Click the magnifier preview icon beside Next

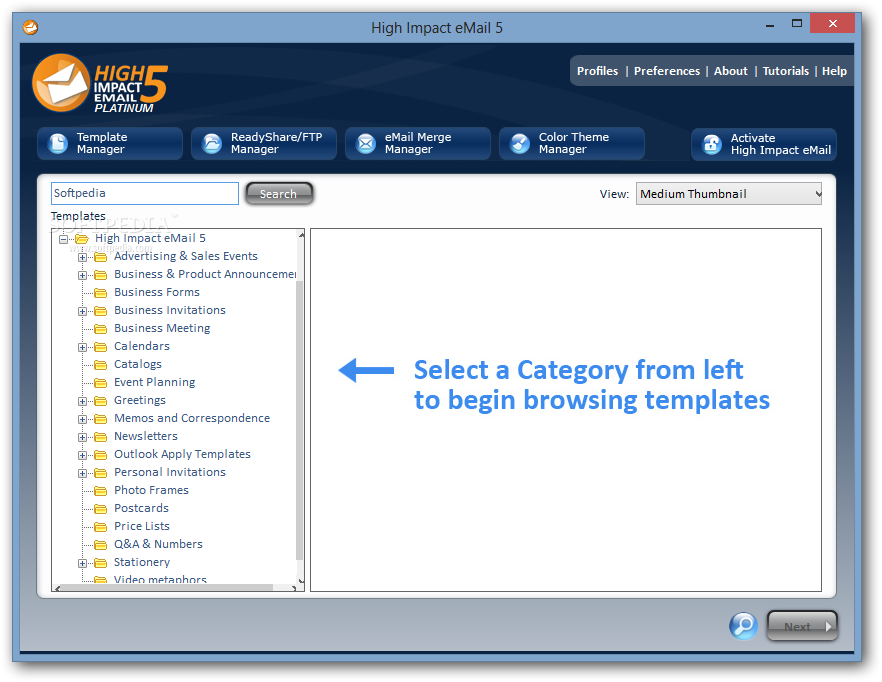click(743, 626)
